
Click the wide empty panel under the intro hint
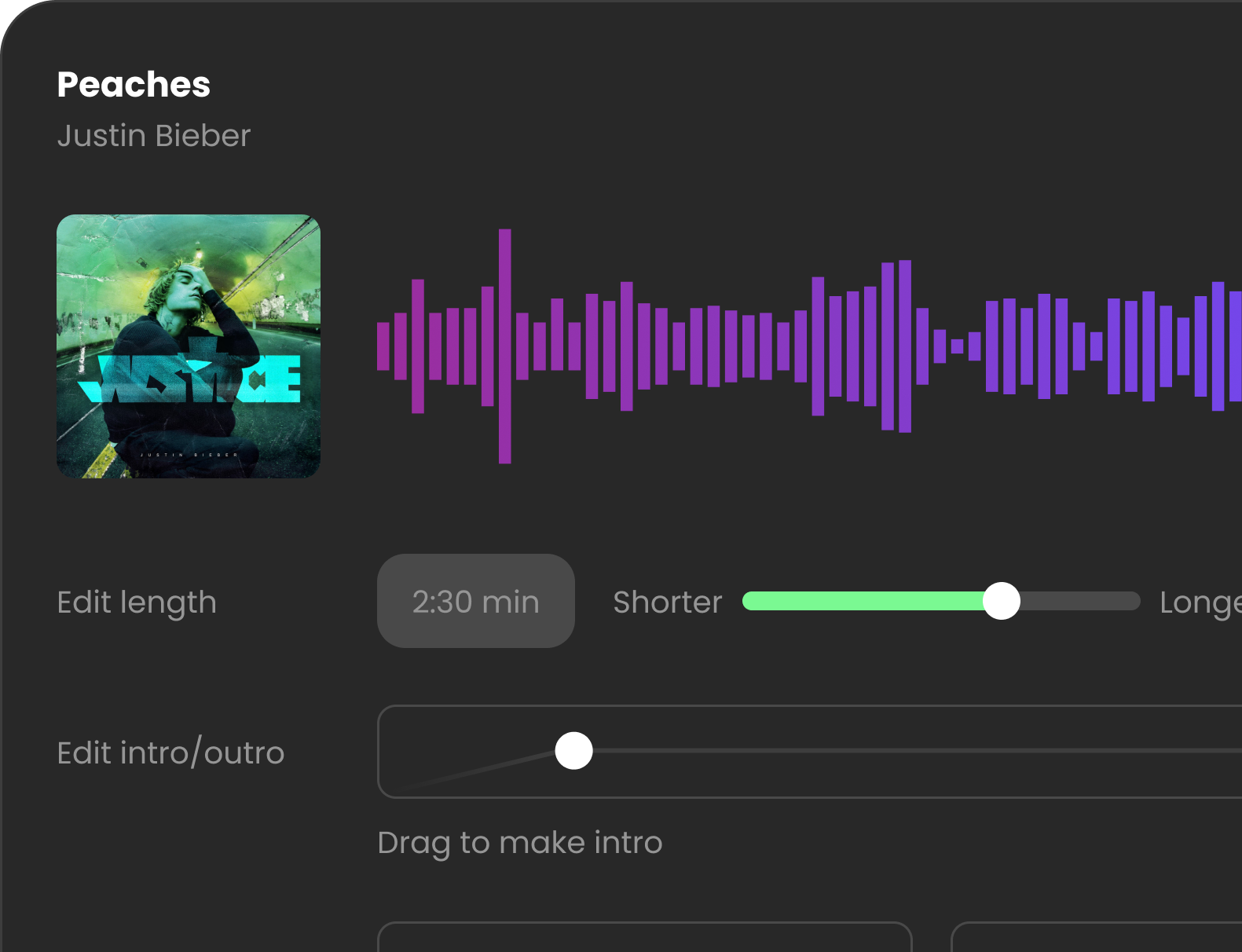(644, 937)
